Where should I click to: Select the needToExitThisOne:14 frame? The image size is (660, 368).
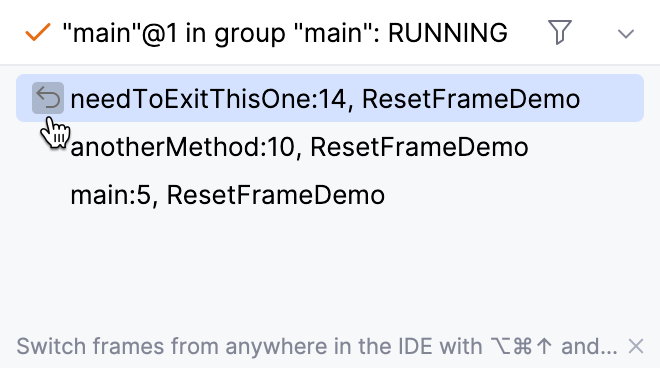tap(330, 98)
